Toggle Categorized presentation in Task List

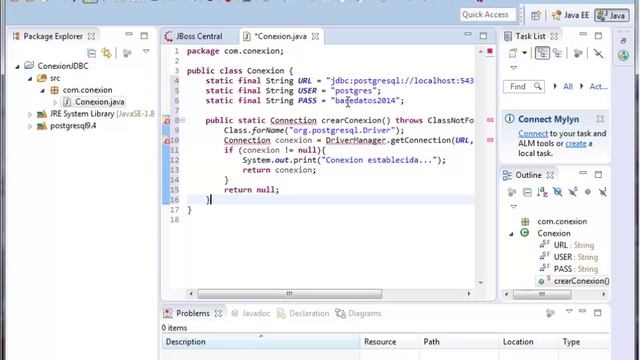(542, 53)
